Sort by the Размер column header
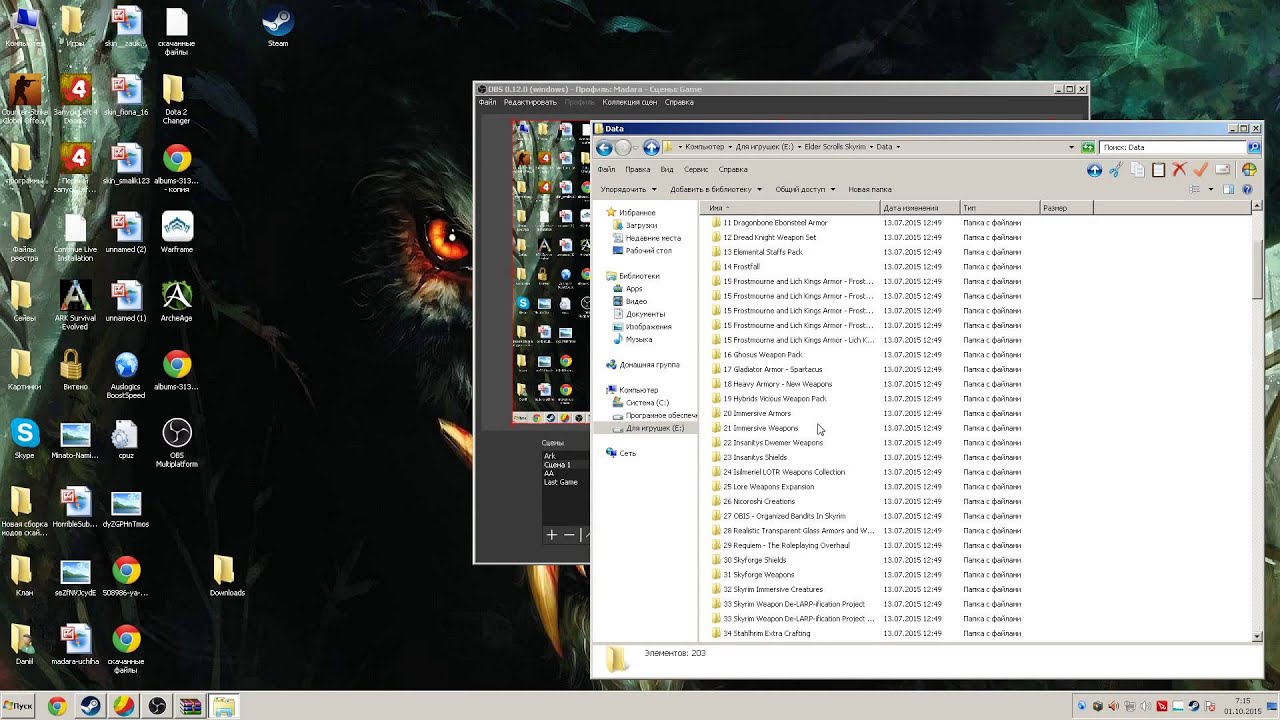Screen dimensions: 1280x720 pyautogui.click(x=1067, y=208)
